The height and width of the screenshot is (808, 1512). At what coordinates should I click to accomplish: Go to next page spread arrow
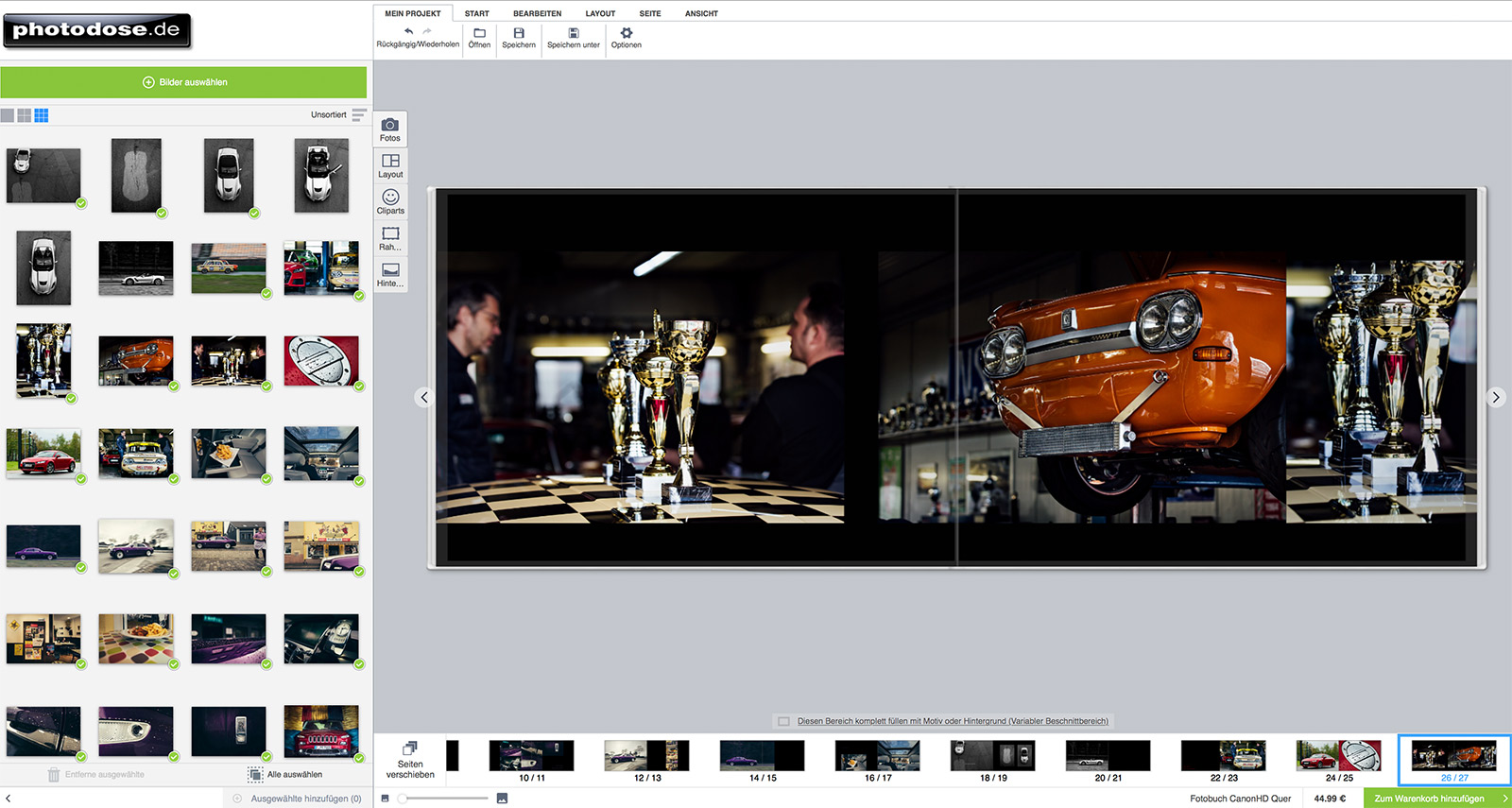[1495, 397]
